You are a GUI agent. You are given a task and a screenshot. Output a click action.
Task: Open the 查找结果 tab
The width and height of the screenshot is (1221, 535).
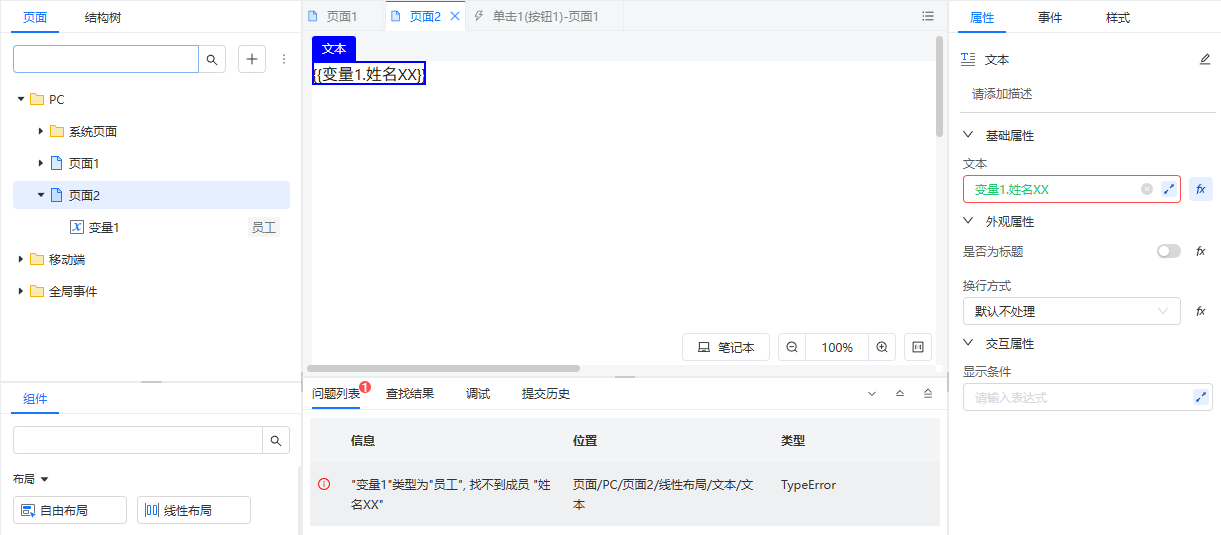pyautogui.click(x=410, y=394)
